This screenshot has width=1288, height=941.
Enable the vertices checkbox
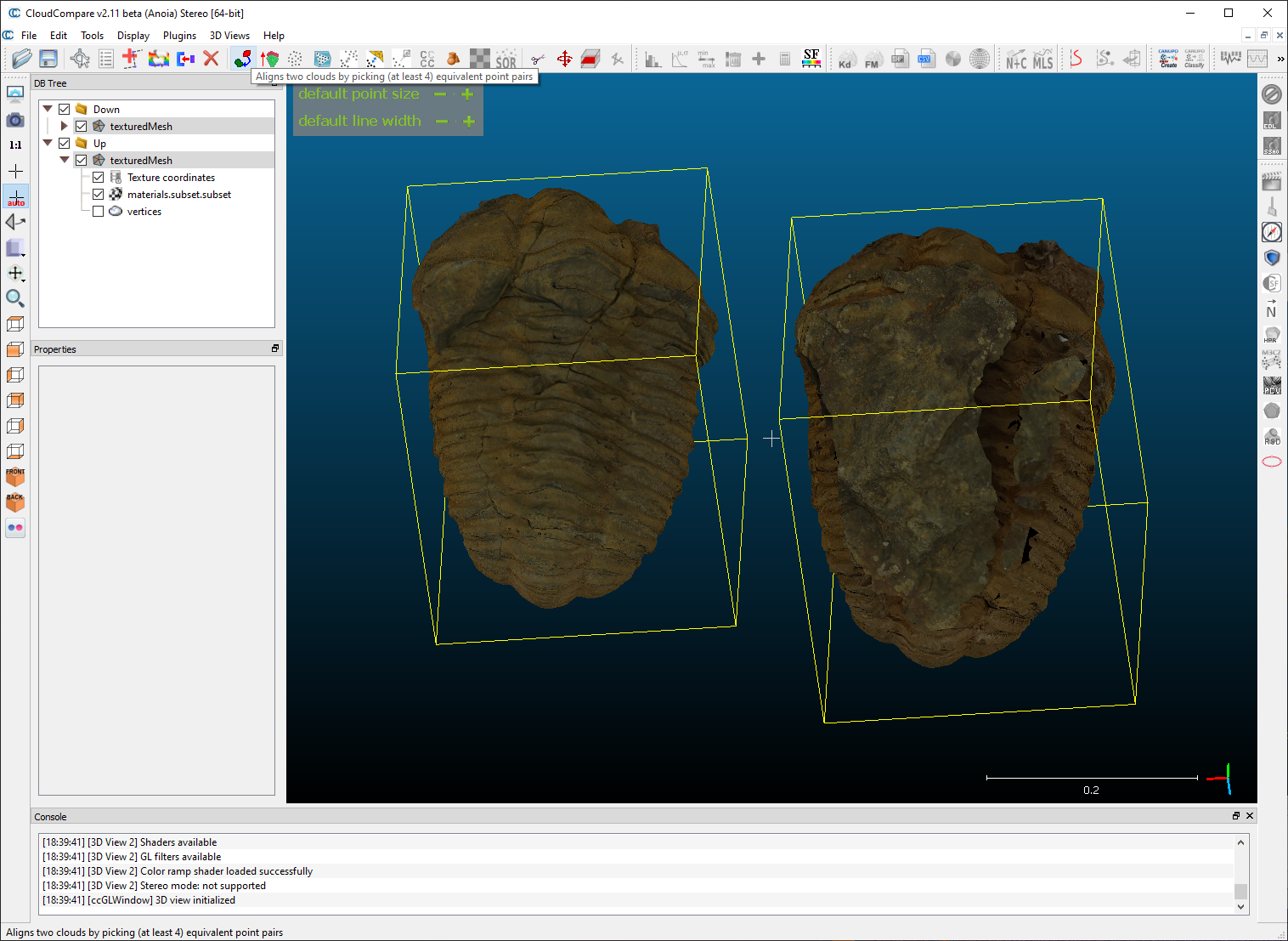[x=99, y=211]
